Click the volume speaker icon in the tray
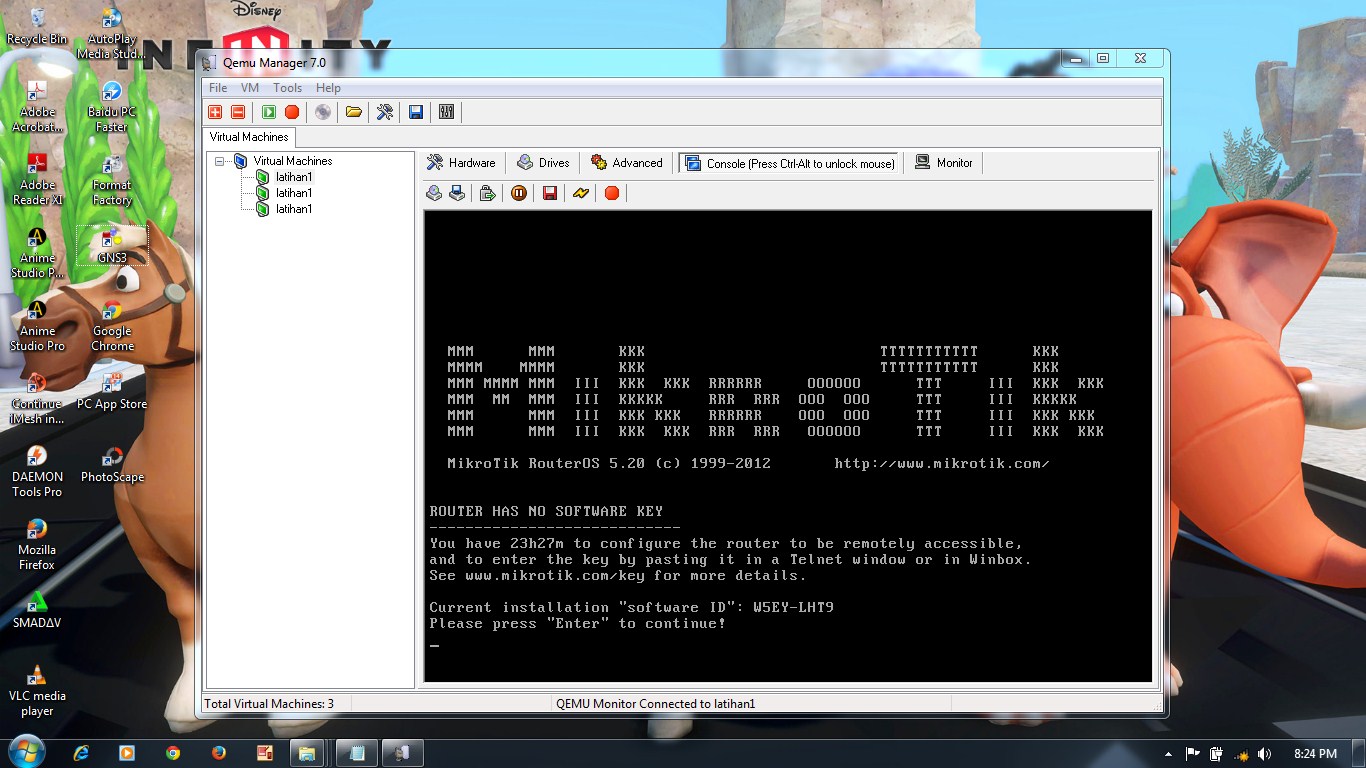The height and width of the screenshot is (768, 1366). [x=1264, y=753]
